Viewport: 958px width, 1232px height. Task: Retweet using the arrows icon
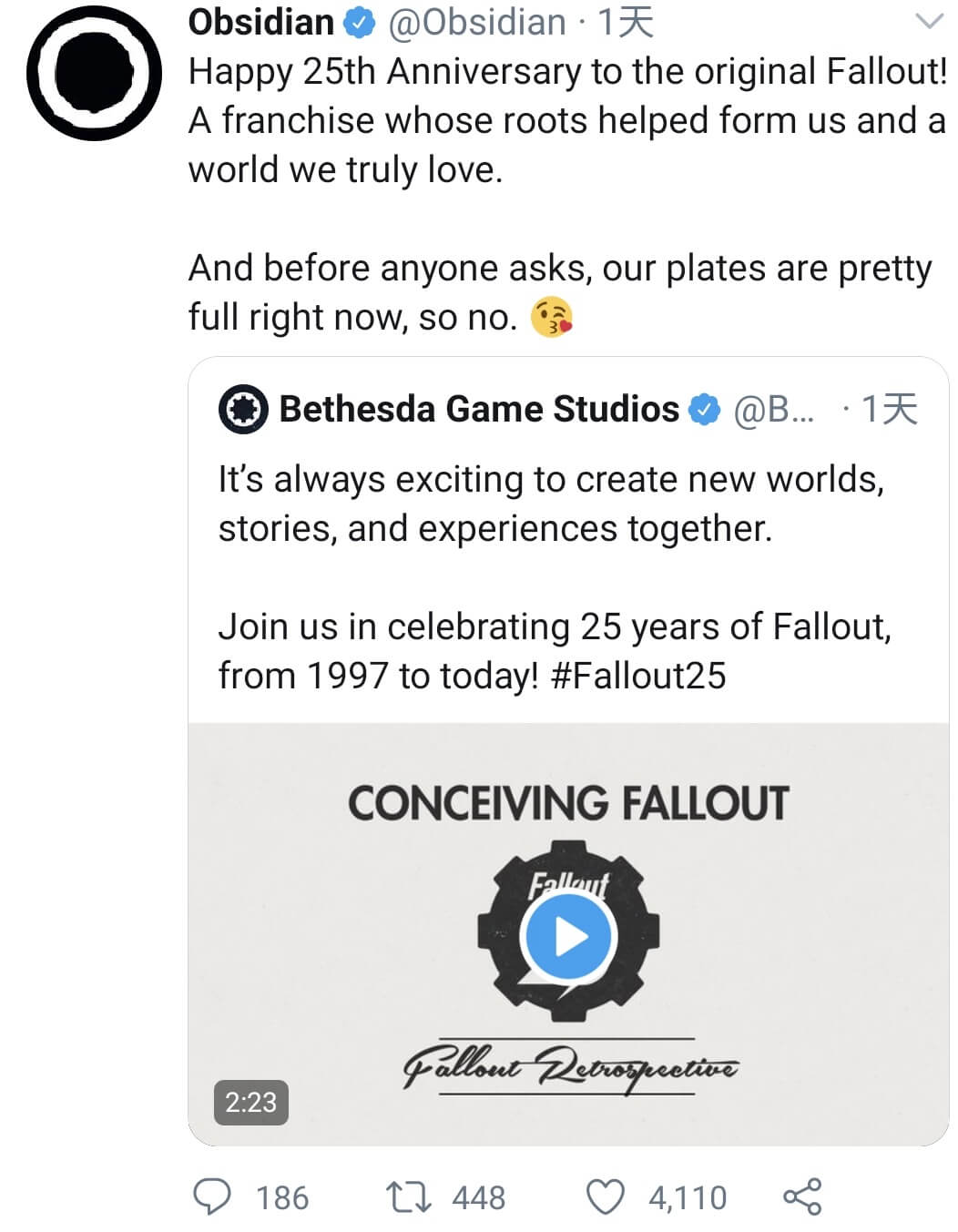tap(409, 1197)
